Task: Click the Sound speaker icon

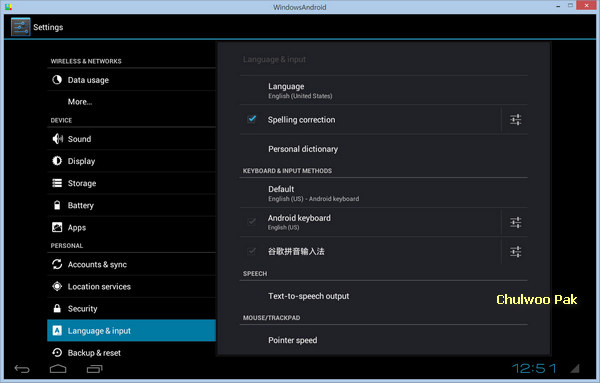Action: (x=57, y=139)
